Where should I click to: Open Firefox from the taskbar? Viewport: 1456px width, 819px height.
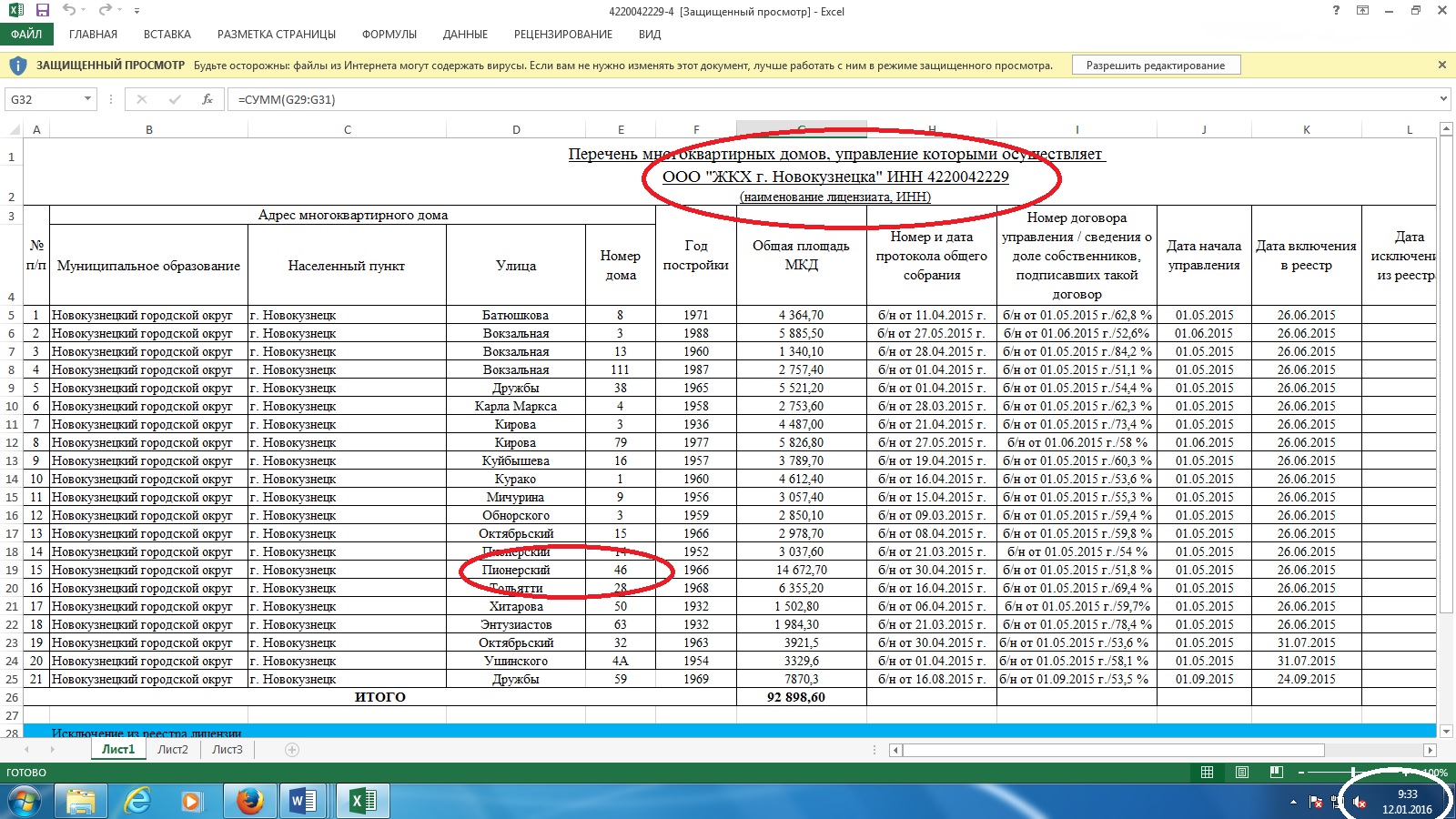tap(249, 801)
